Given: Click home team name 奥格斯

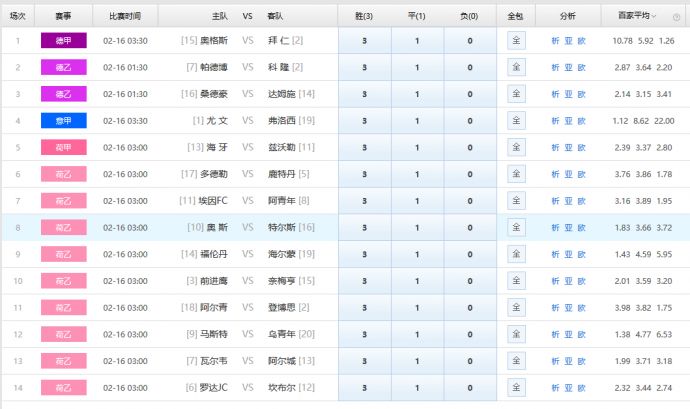Looking at the screenshot, I should (x=214, y=41).
